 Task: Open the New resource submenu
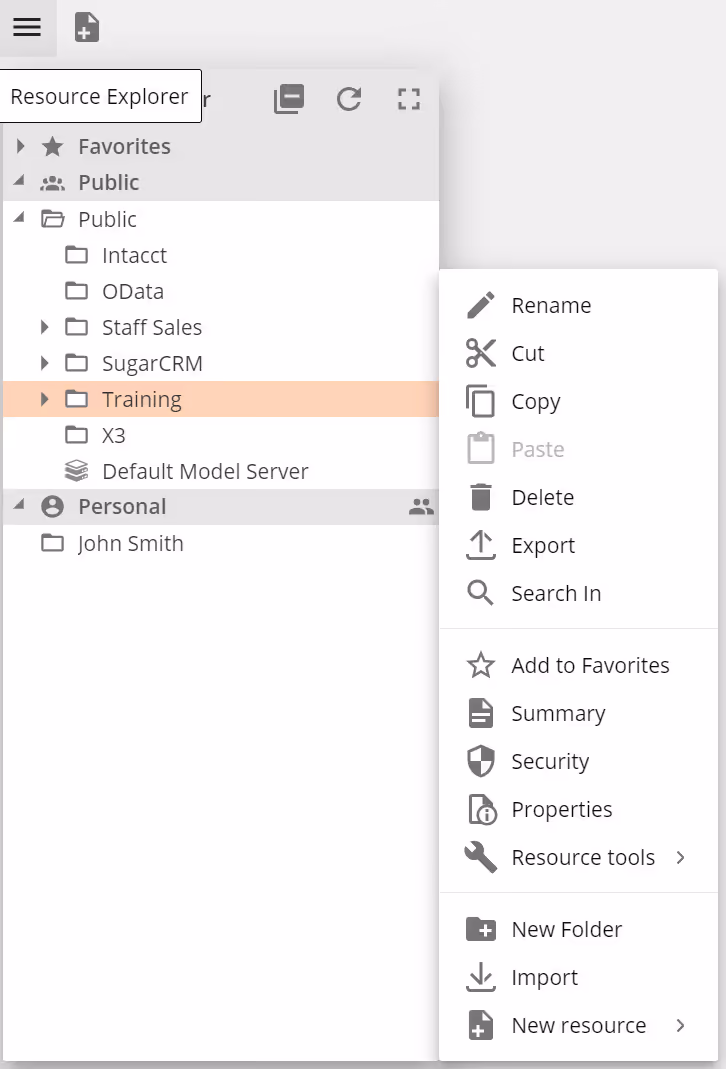(x=579, y=1025)
